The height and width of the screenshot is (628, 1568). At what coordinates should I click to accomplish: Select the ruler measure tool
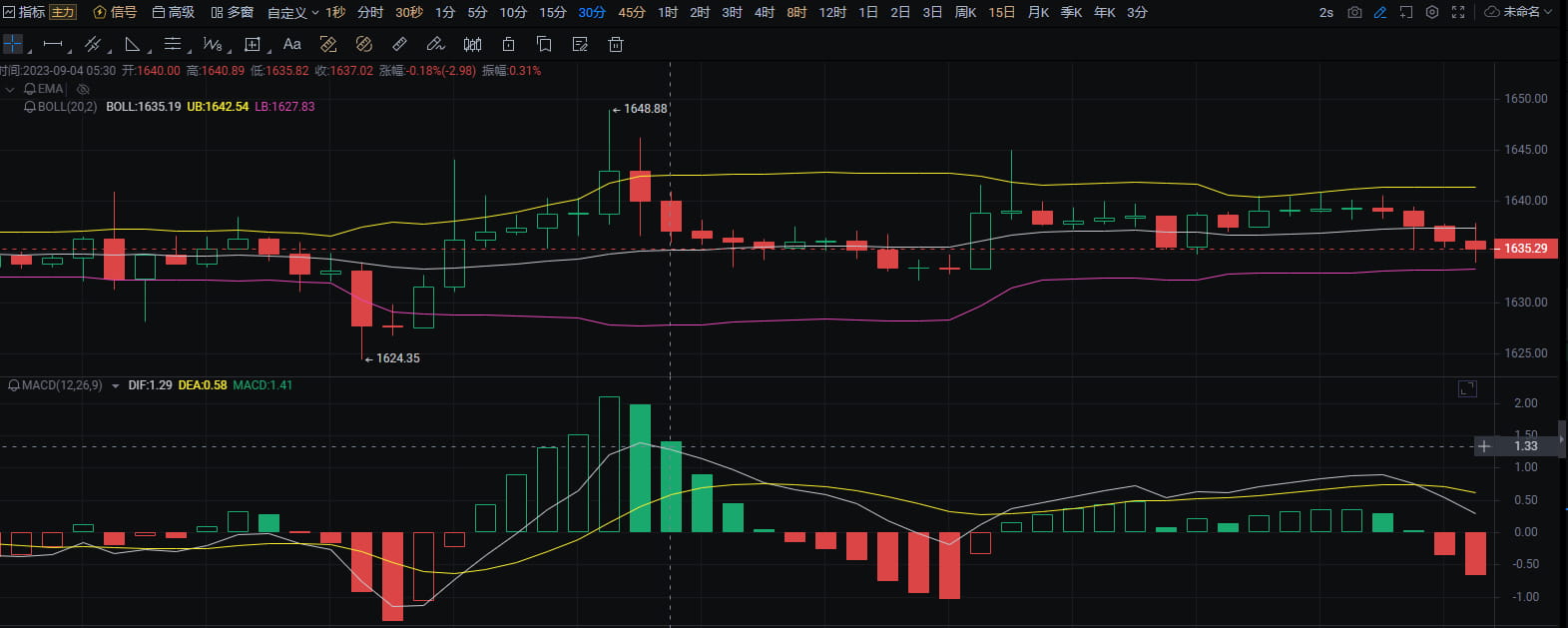tap(399, 44)
